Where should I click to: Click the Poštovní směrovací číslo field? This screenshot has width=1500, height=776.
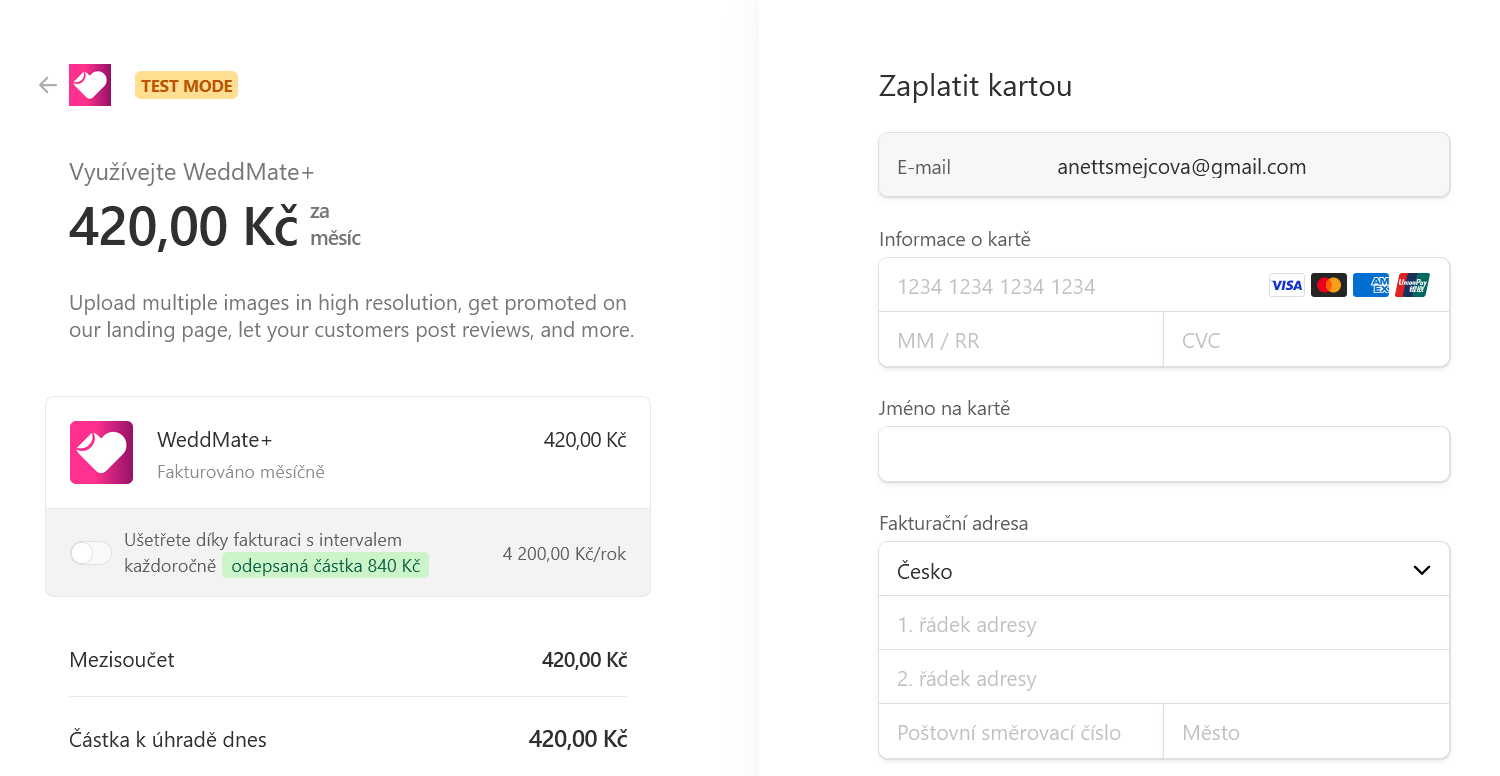click(1021, 732)
